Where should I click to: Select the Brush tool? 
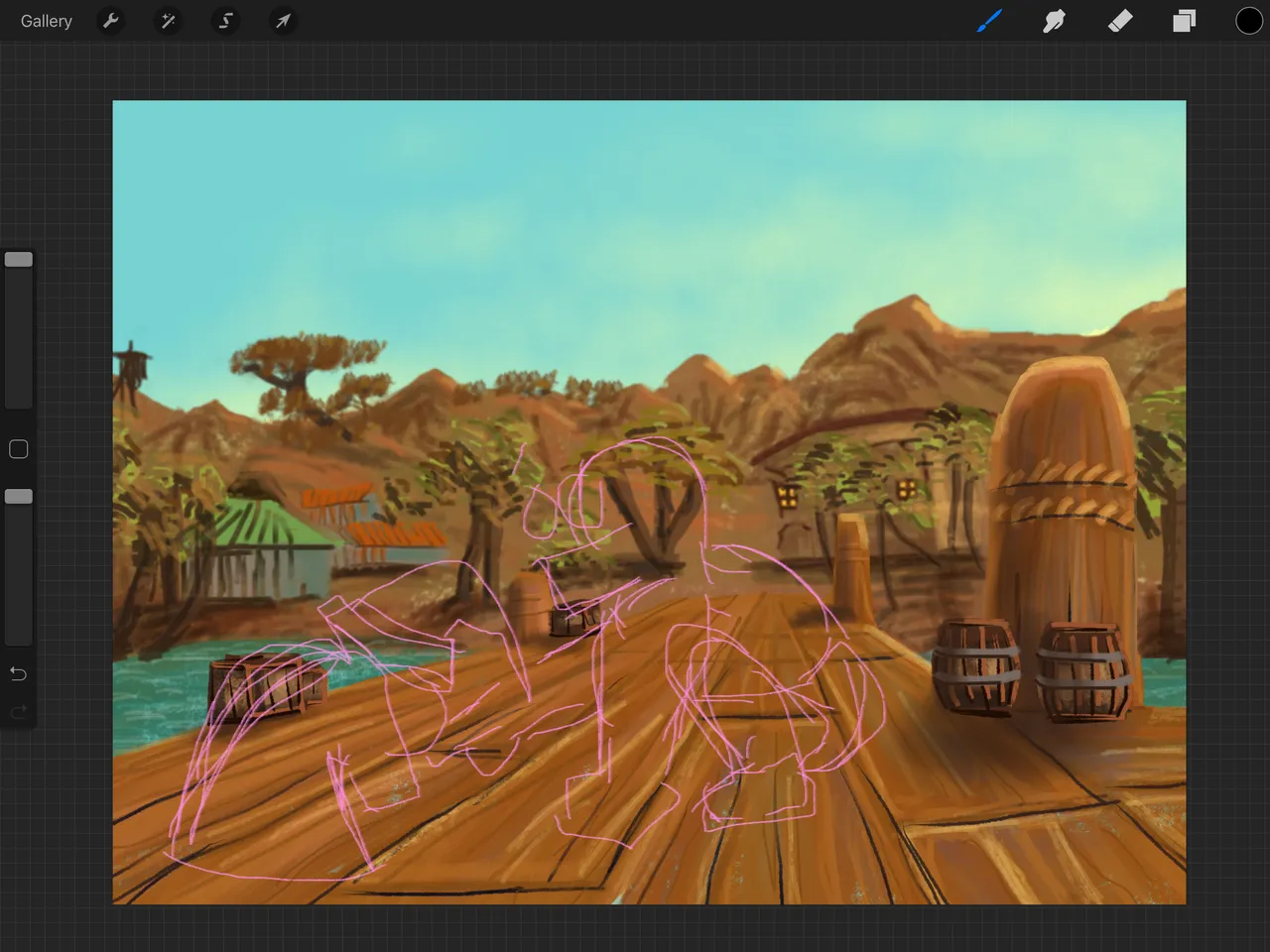pyautogui.click(x=989, y=21)
